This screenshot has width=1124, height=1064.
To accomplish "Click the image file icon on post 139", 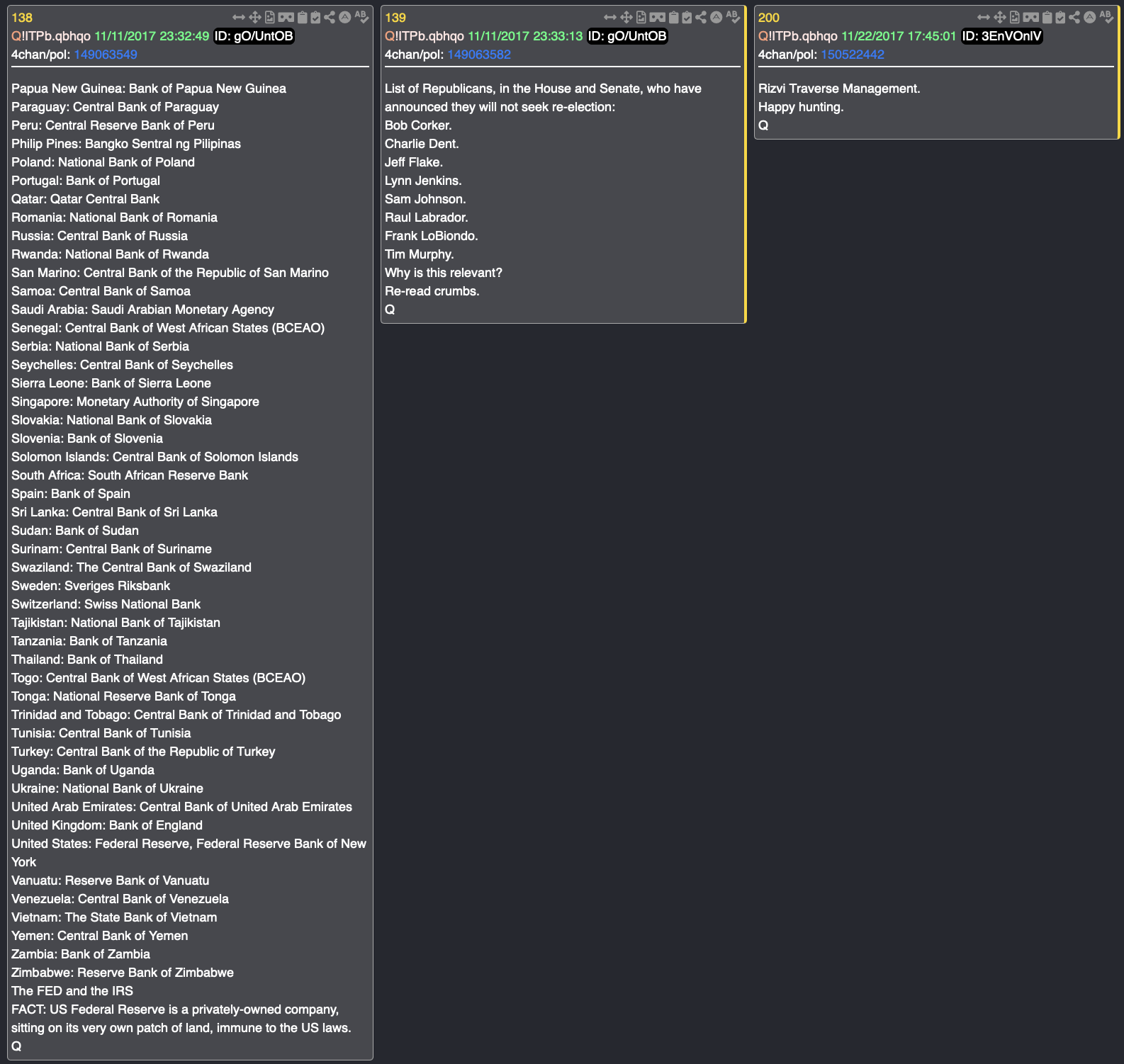I will click(x=641, y=17).
